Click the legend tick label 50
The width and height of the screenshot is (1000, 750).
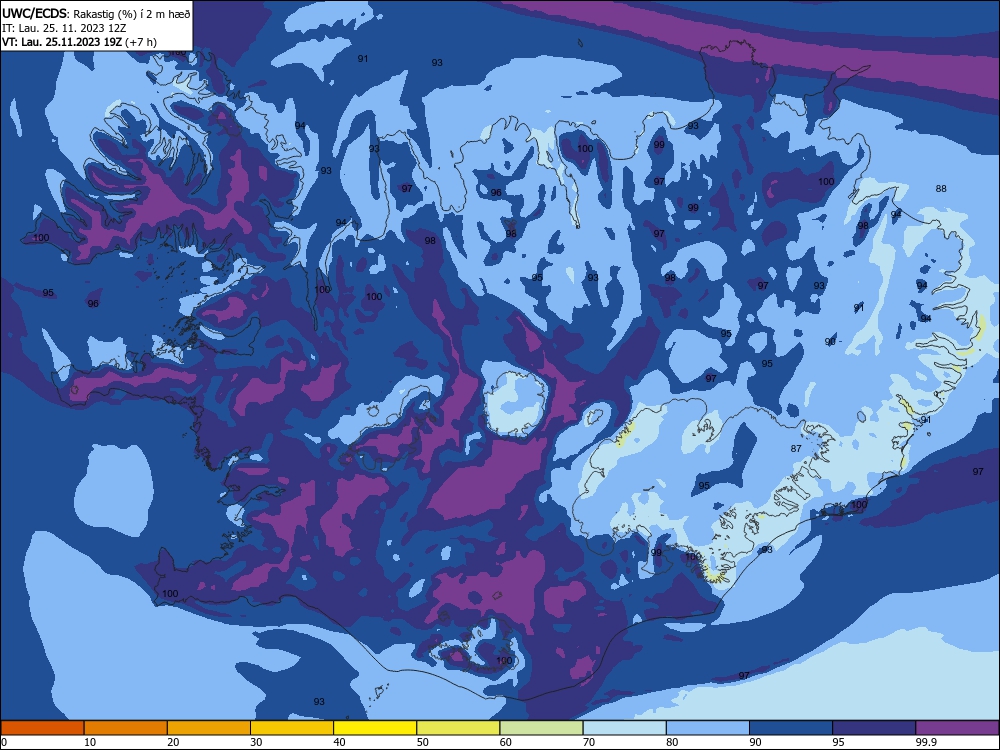pyautogui.click(x=423, y=742)
